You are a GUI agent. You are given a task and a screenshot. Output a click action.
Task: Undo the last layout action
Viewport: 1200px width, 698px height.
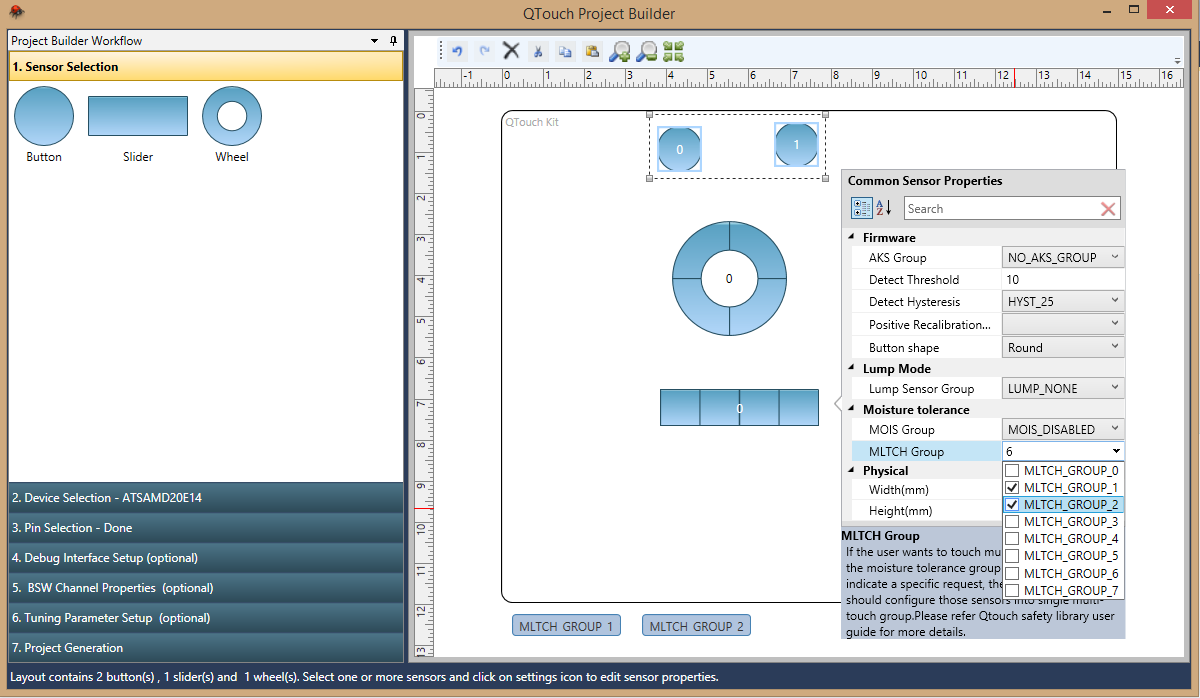[458, 51]
